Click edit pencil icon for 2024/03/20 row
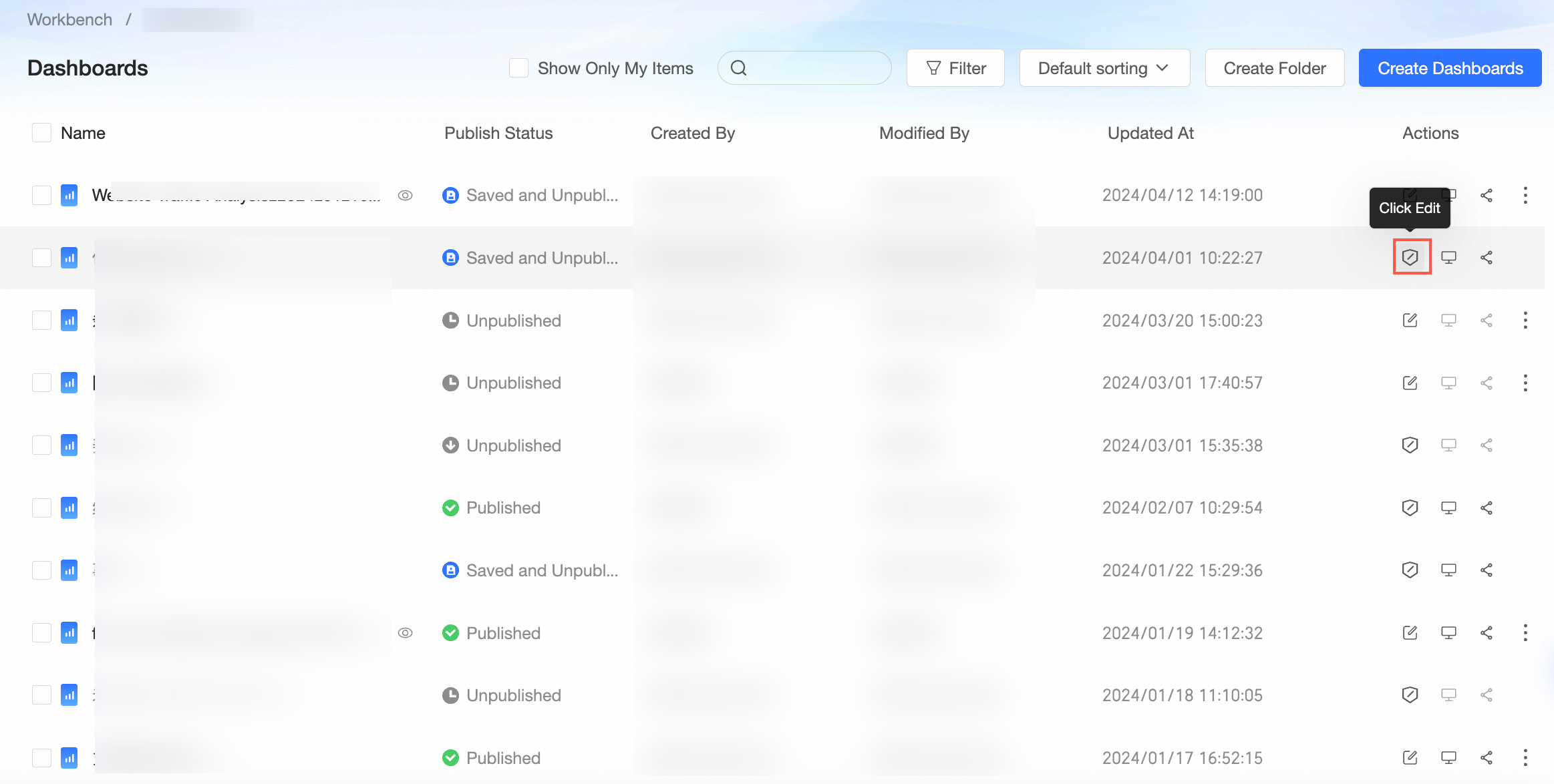This screenshot has width=1554, height=784. (1410, 321)
